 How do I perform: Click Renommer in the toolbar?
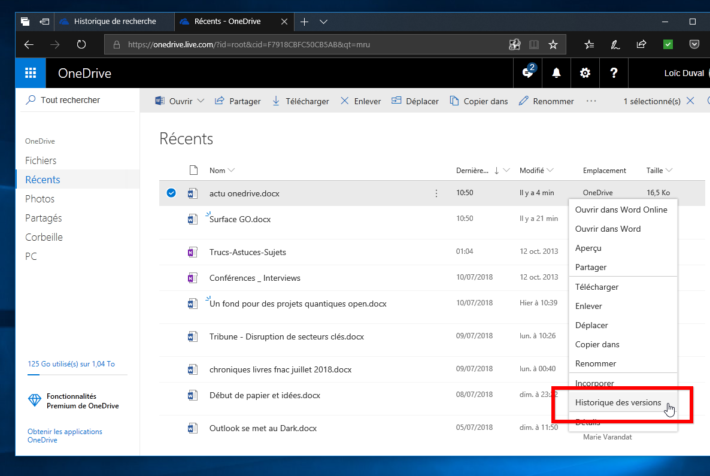tap(547, 101)
